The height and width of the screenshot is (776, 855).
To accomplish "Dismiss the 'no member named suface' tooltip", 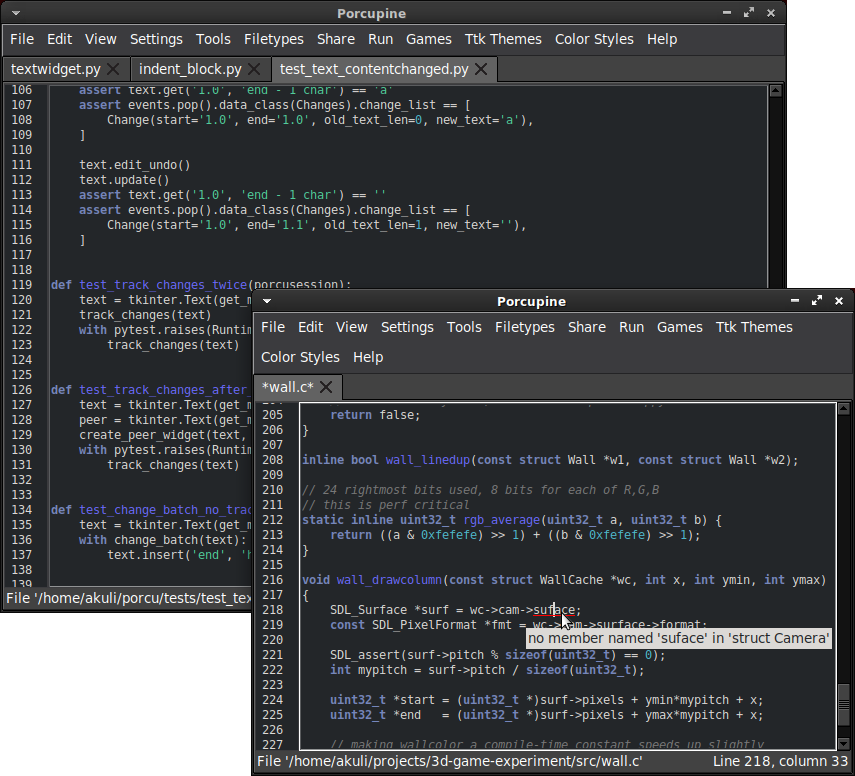I will 678,638.
